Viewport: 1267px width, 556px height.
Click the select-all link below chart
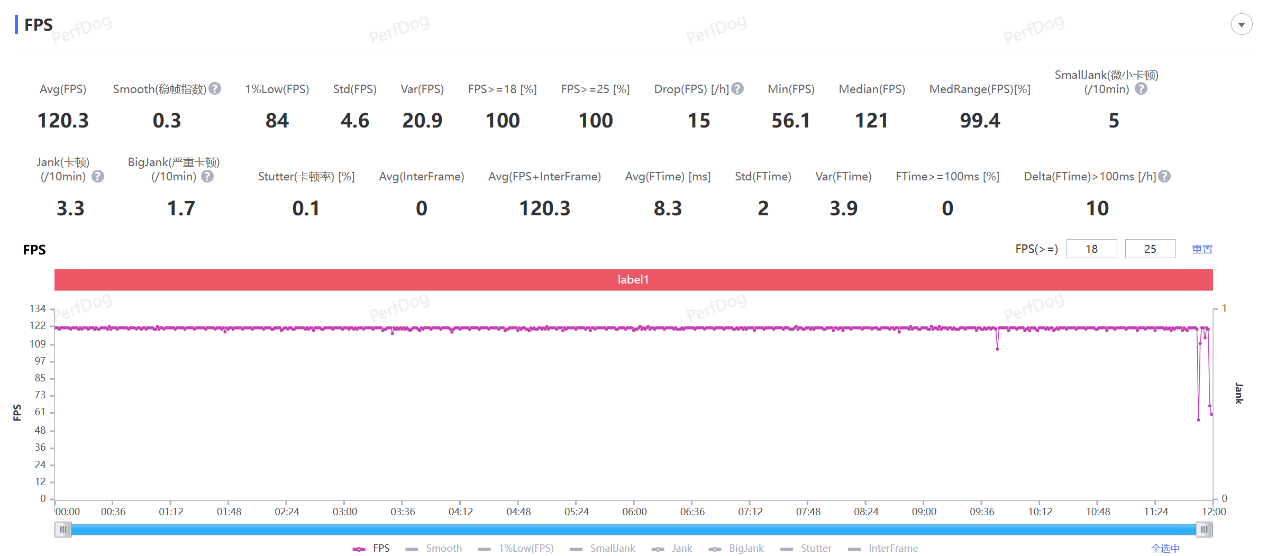[x=1165, y=548]
